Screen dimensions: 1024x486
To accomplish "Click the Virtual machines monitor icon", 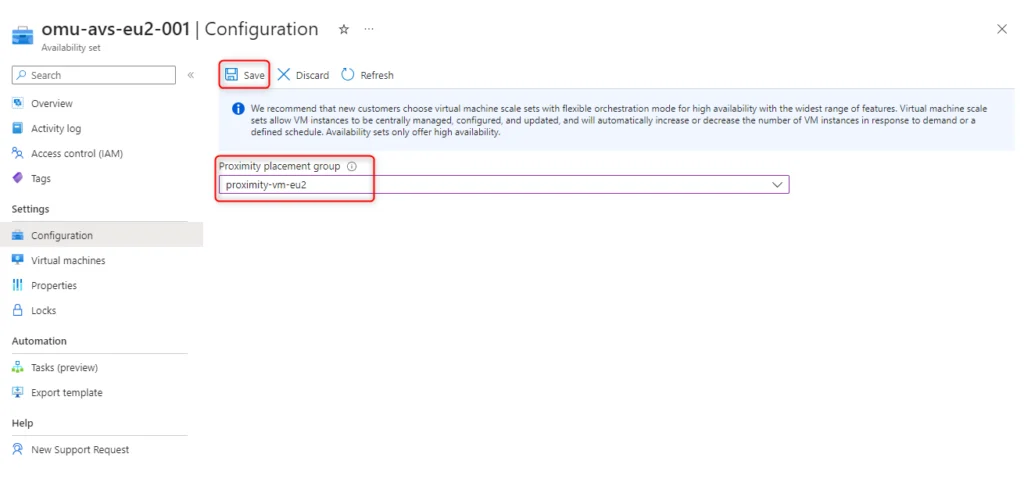I will click(18, 260).
